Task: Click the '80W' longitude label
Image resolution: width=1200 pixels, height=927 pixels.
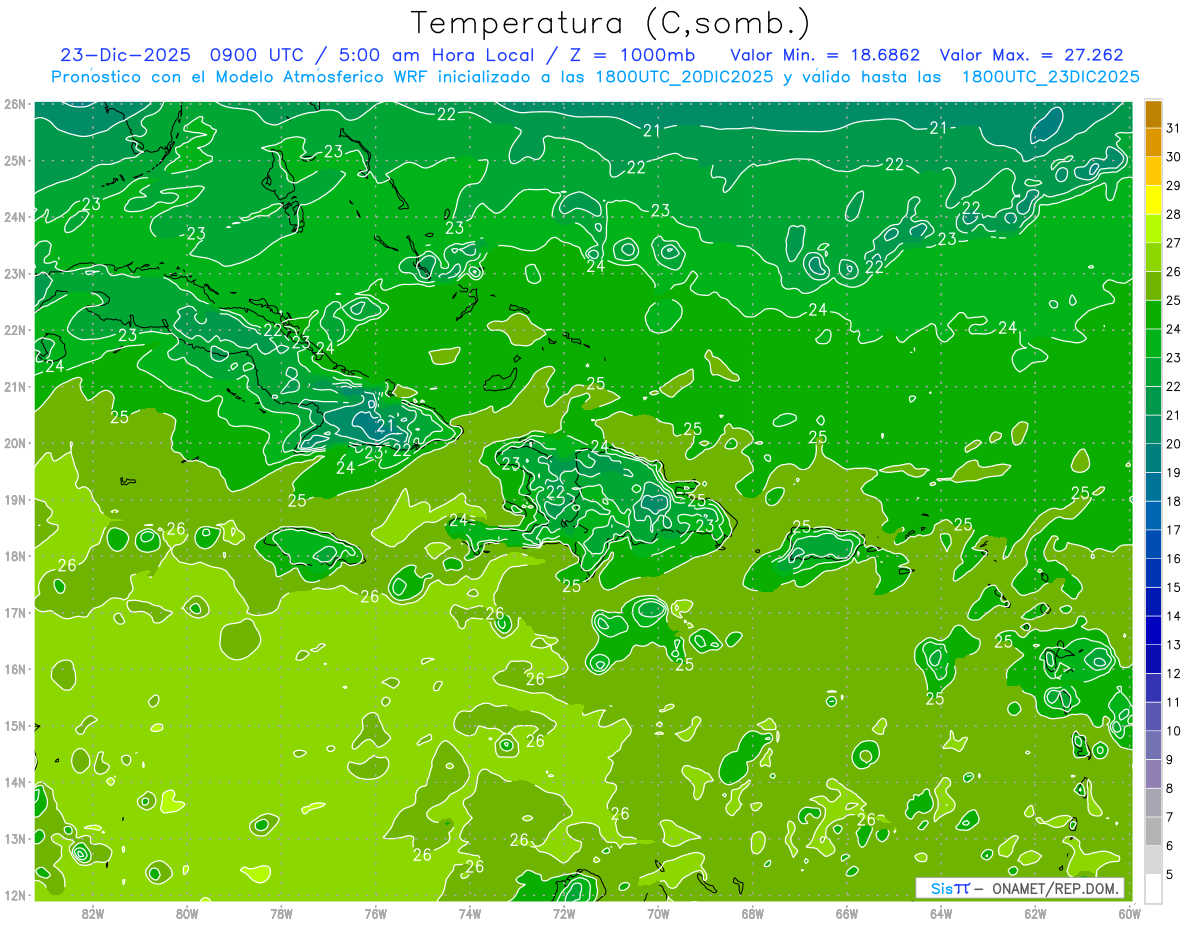Action: click(x=186, y=913)
